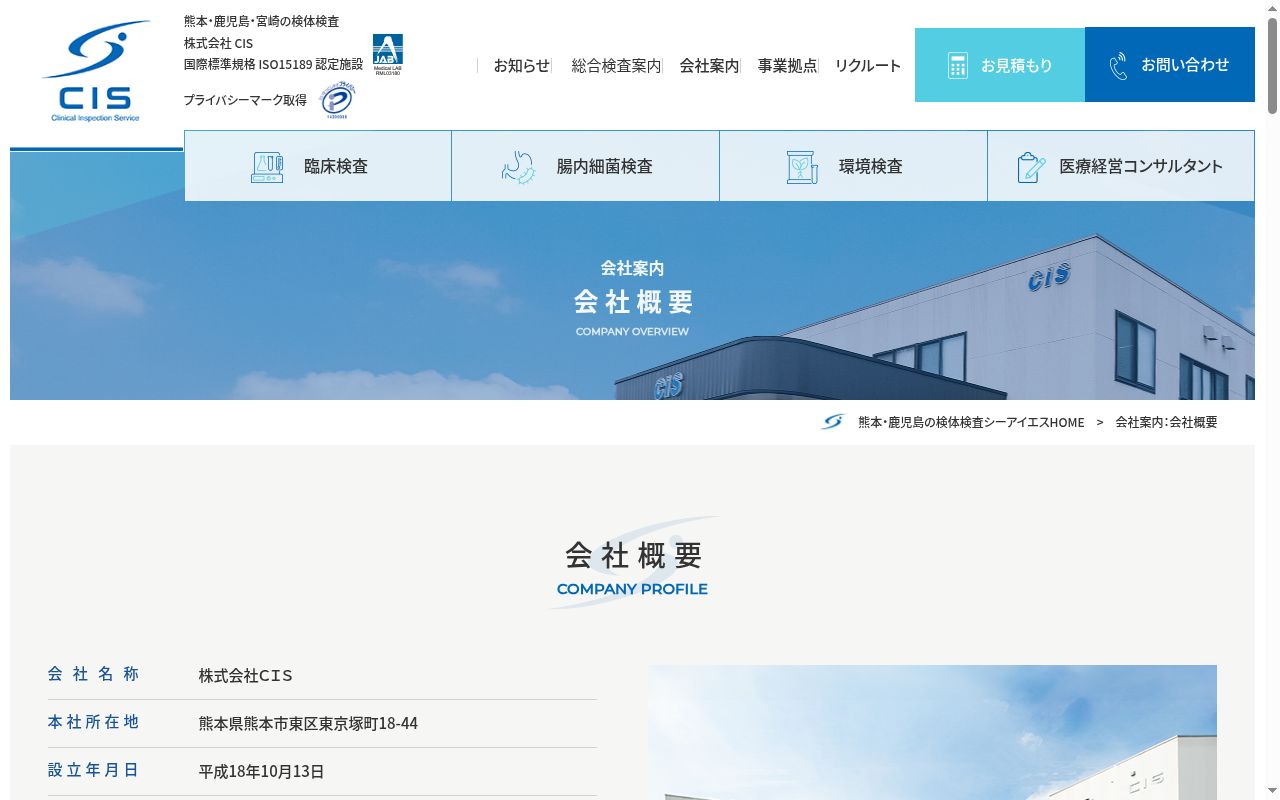The width and height of the screenshot is (1280, 800).
Task: Click the 会社名称 row label
Action: [93, 674]
